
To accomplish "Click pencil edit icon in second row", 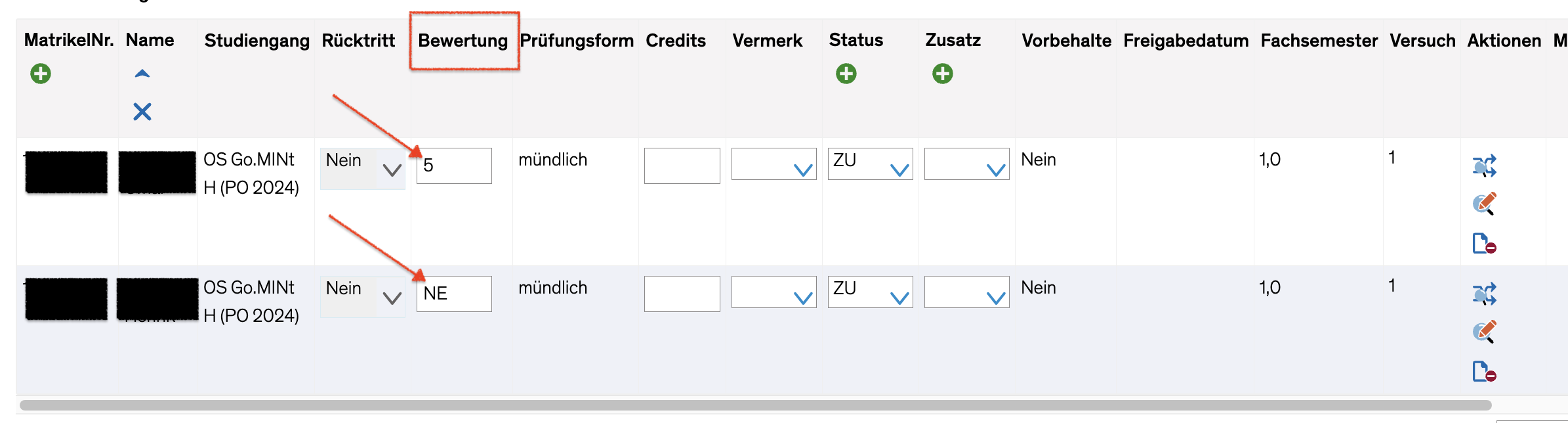I will pos(1484,332).
